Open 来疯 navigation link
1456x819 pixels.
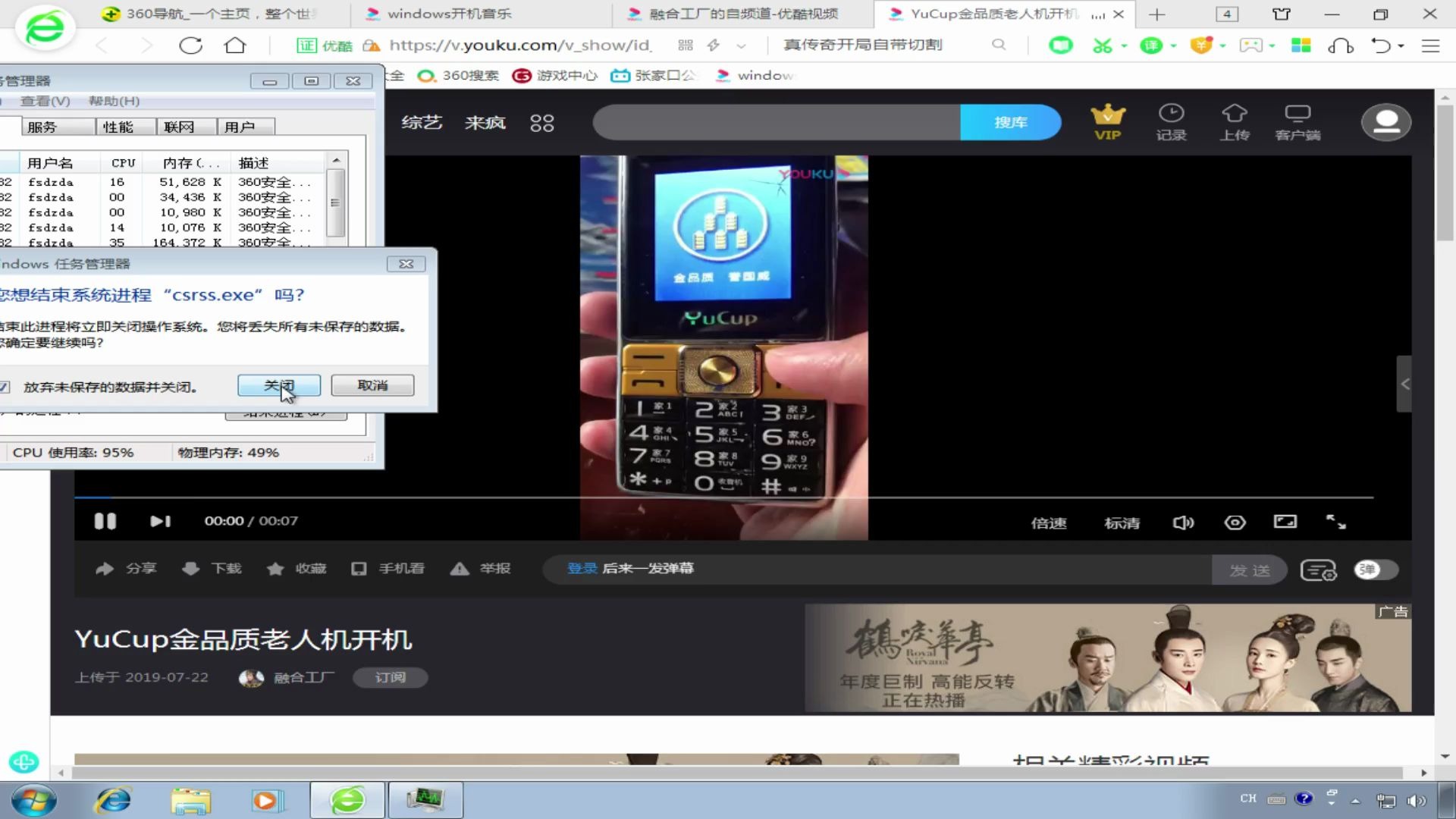click(485, 122)
